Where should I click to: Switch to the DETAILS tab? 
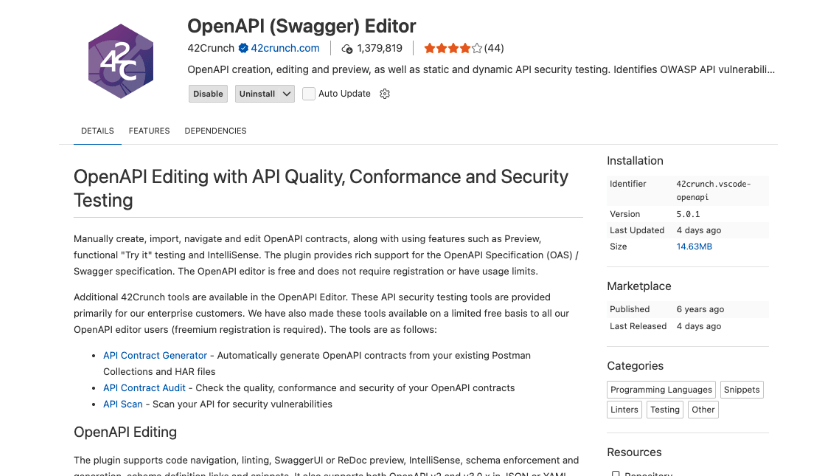98,131
